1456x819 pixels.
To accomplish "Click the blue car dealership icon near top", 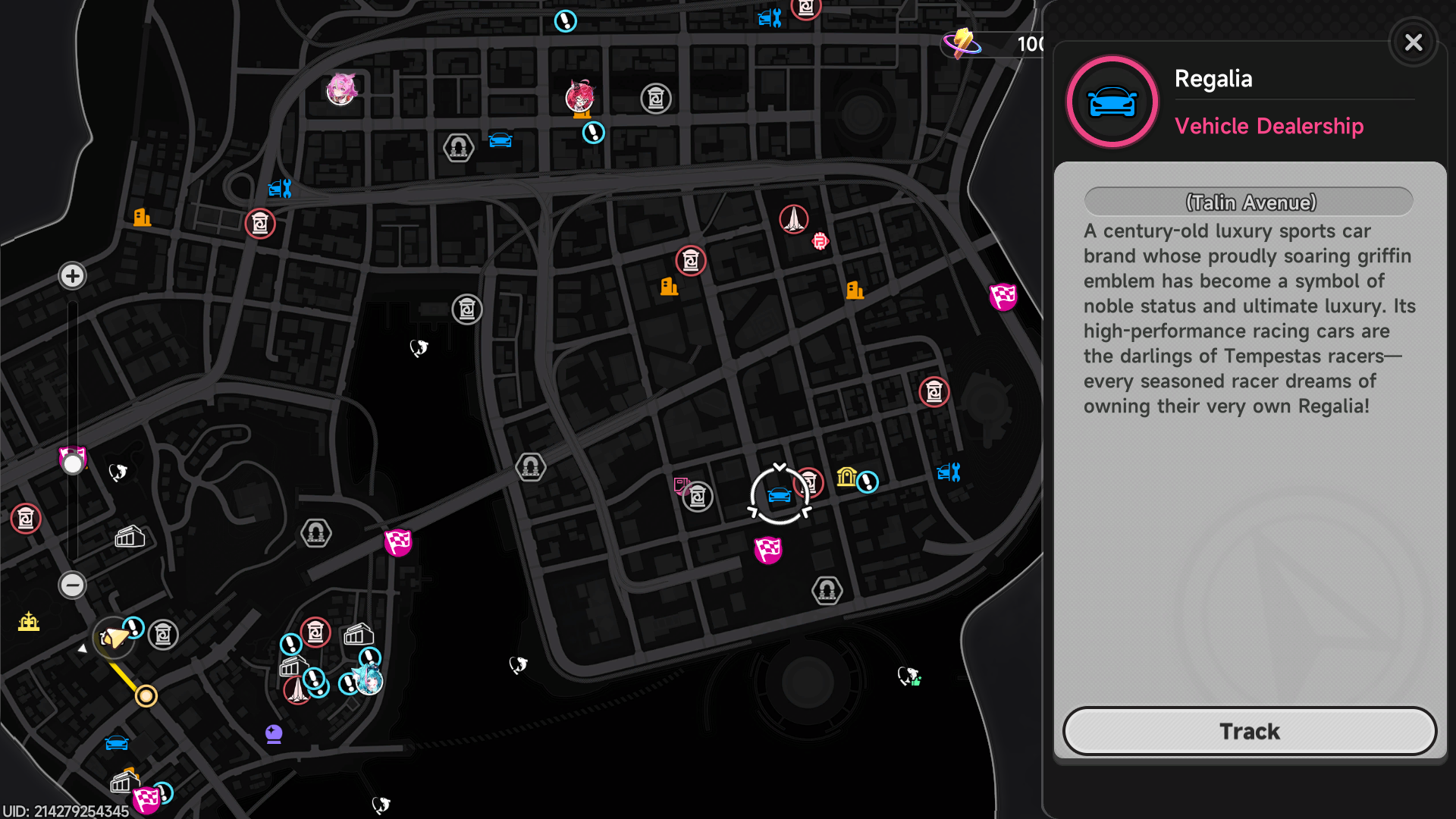I will click(500, 140).
